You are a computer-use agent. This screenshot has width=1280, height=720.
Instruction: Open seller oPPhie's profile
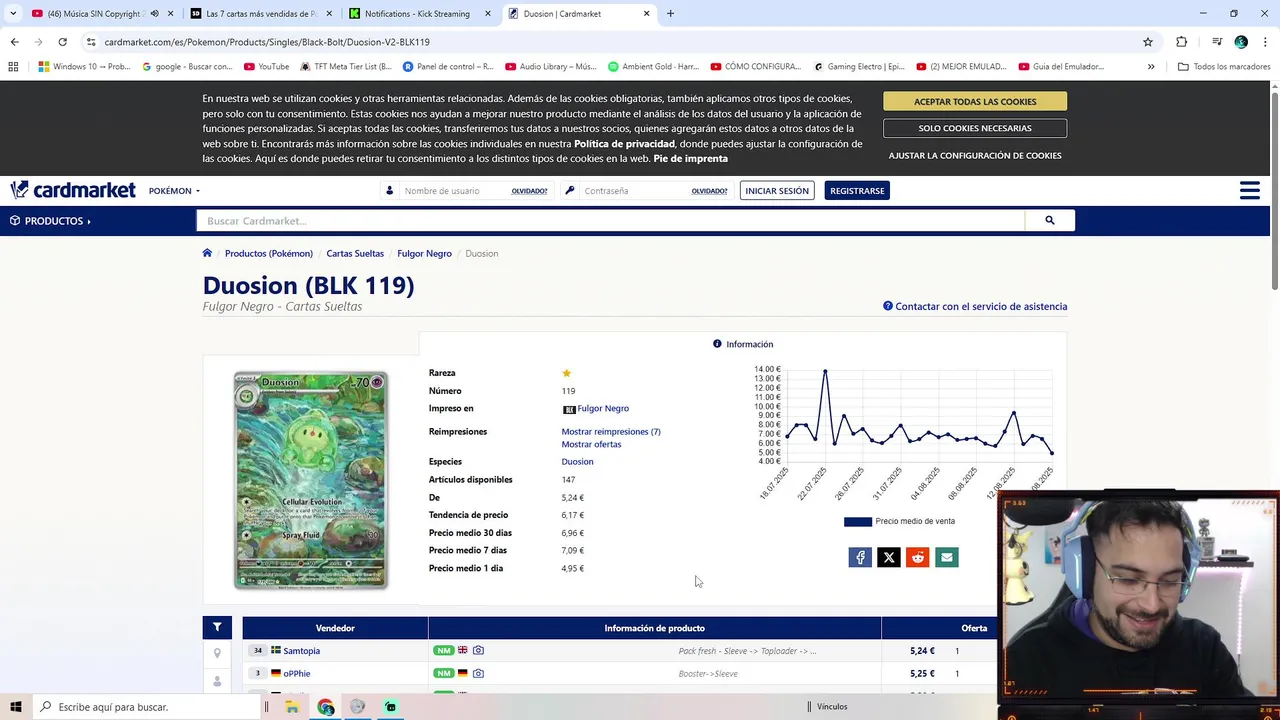[x=296, y=674]
